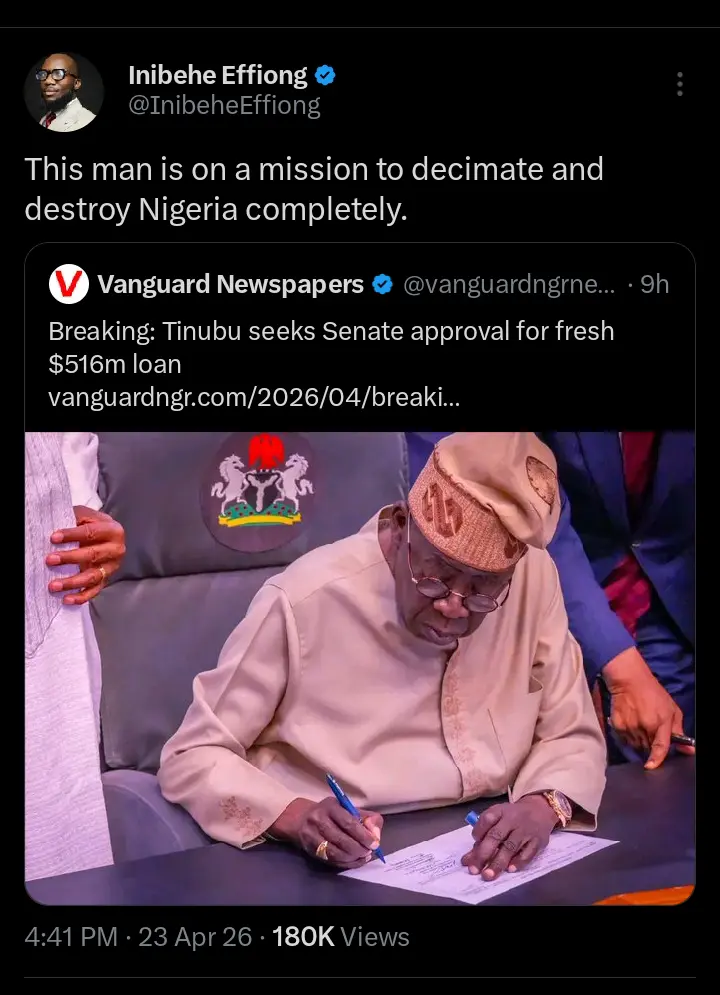Tap the gold wristwatch in the photo
Image resolution: width=720 pixels, height=995 pixels.
555,807
